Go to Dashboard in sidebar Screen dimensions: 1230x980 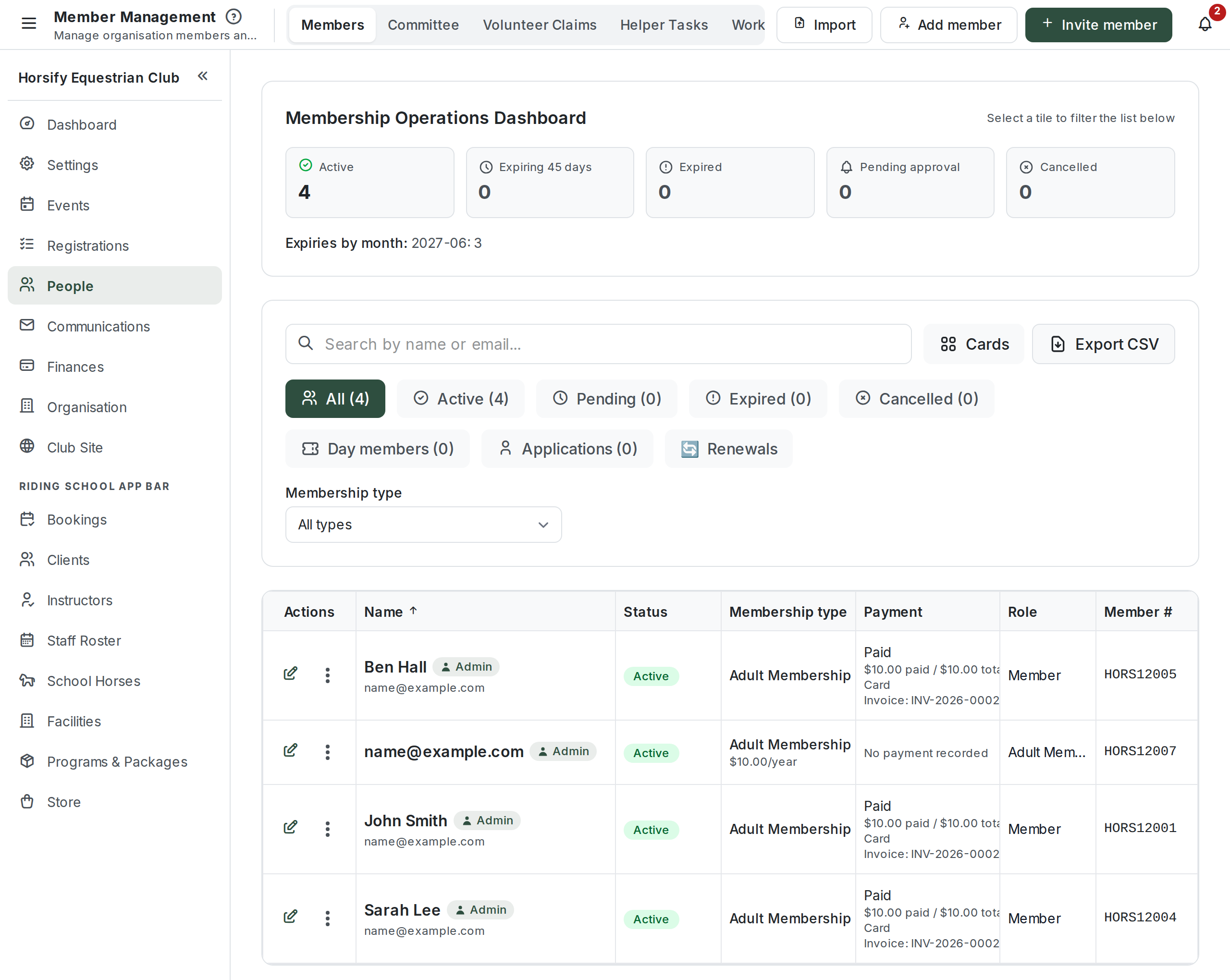coord(115,124)
